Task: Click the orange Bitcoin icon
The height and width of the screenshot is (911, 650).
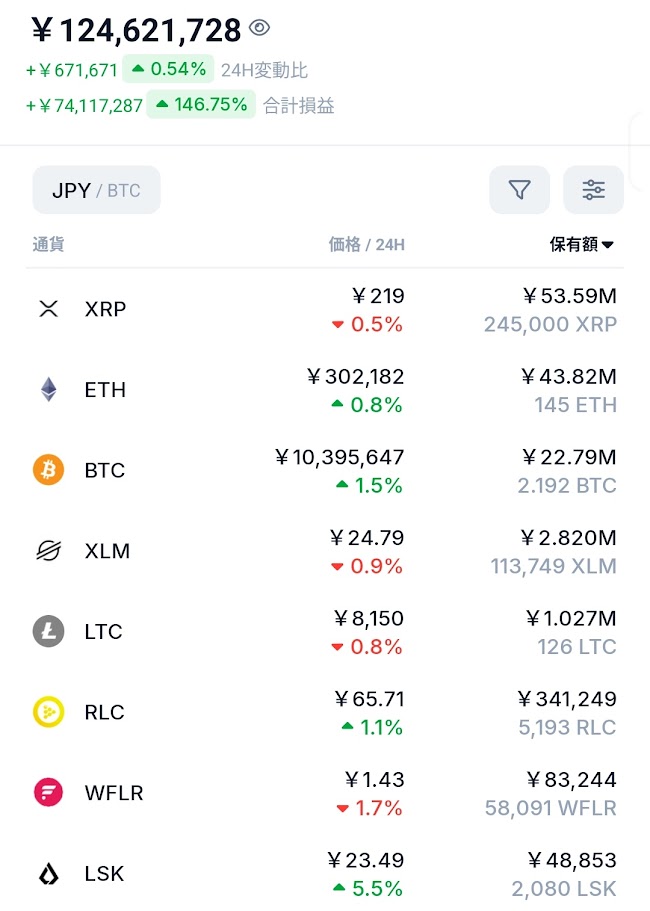Action: (x=48, y=470)
